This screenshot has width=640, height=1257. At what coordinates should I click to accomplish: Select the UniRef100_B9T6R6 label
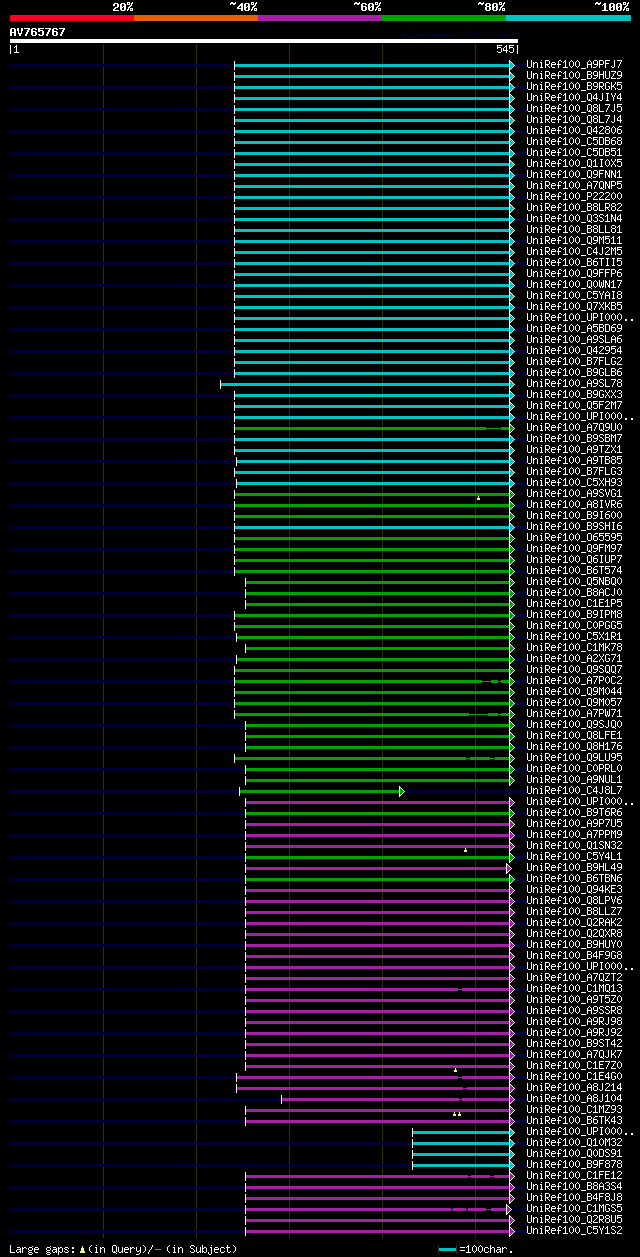tap(574, 812)
